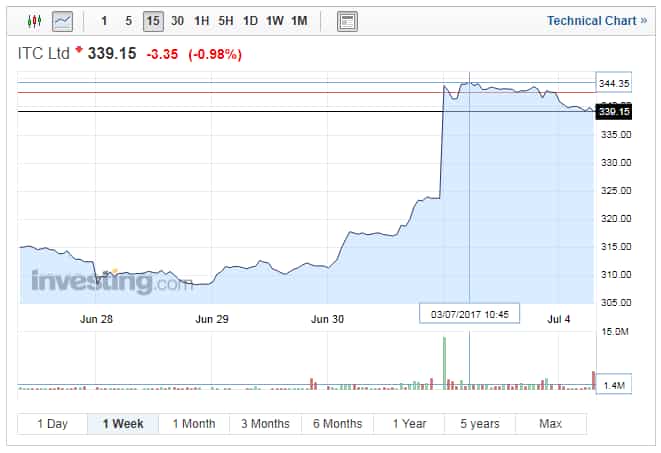Pick the 1W interval

coord(274,21)
